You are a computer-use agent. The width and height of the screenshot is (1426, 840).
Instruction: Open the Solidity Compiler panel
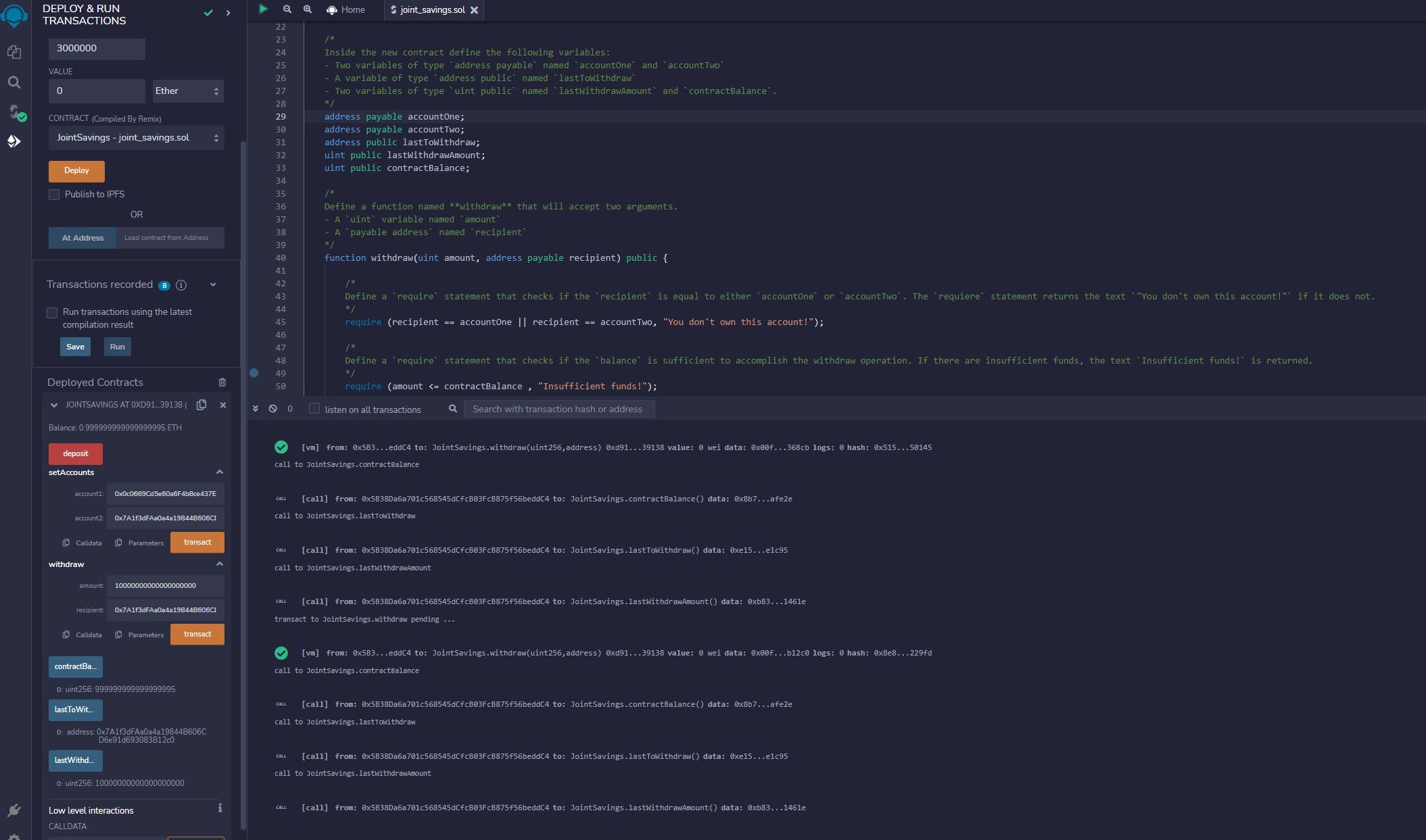[14, 112]
